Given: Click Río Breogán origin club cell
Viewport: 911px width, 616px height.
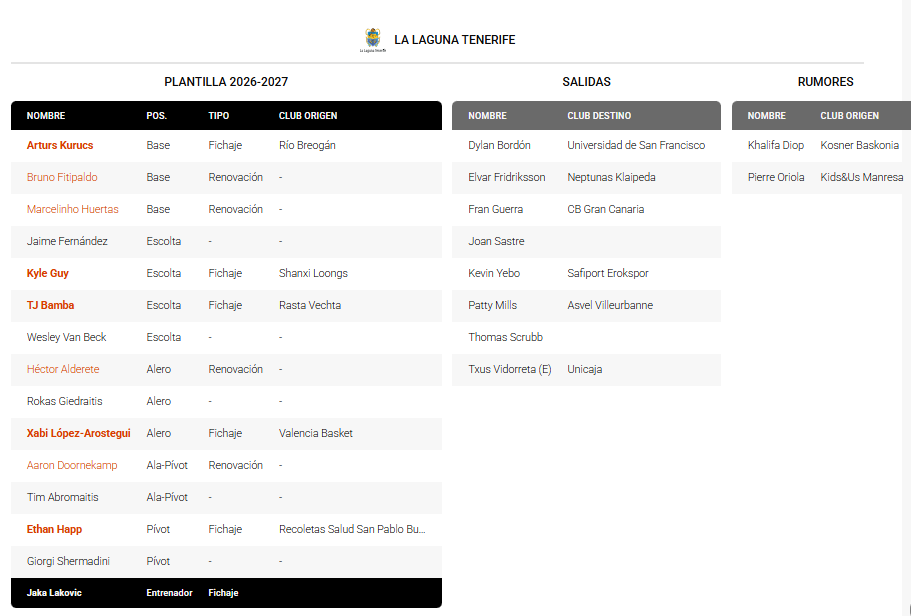Looking at the screenshot, I should pos(307,145).
